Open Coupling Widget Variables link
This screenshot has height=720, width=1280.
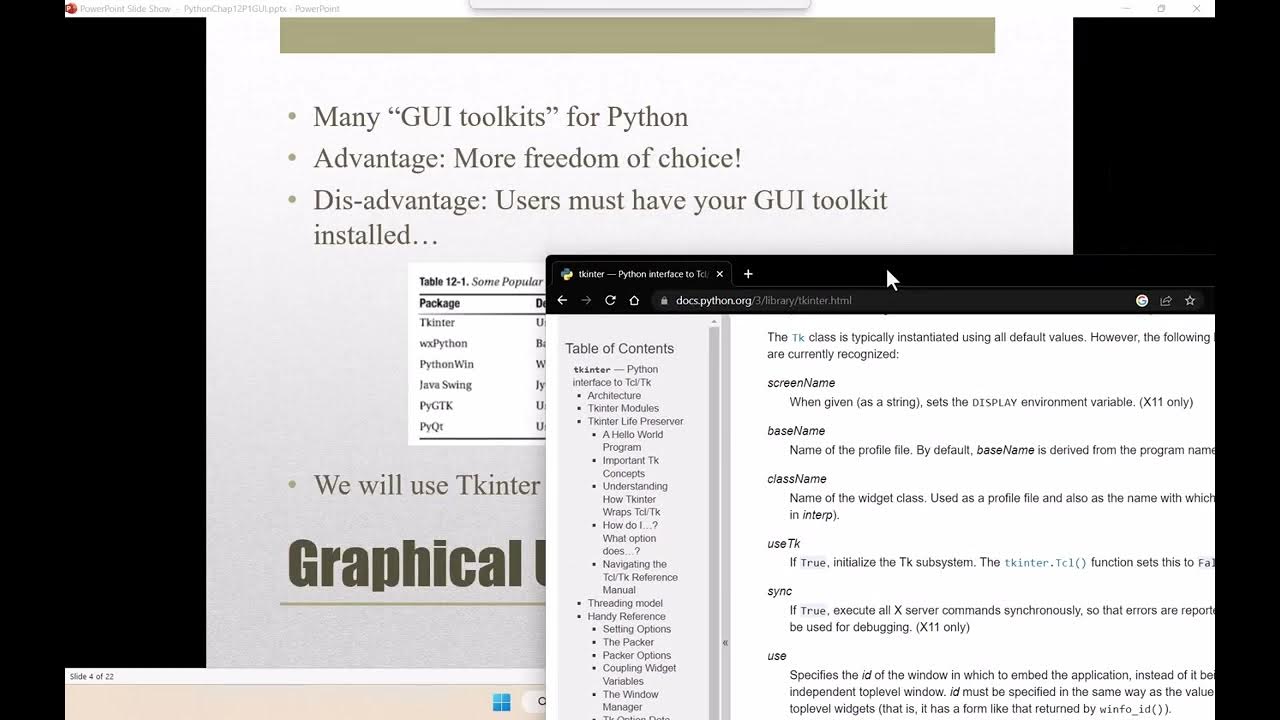(x=639, y=674)
